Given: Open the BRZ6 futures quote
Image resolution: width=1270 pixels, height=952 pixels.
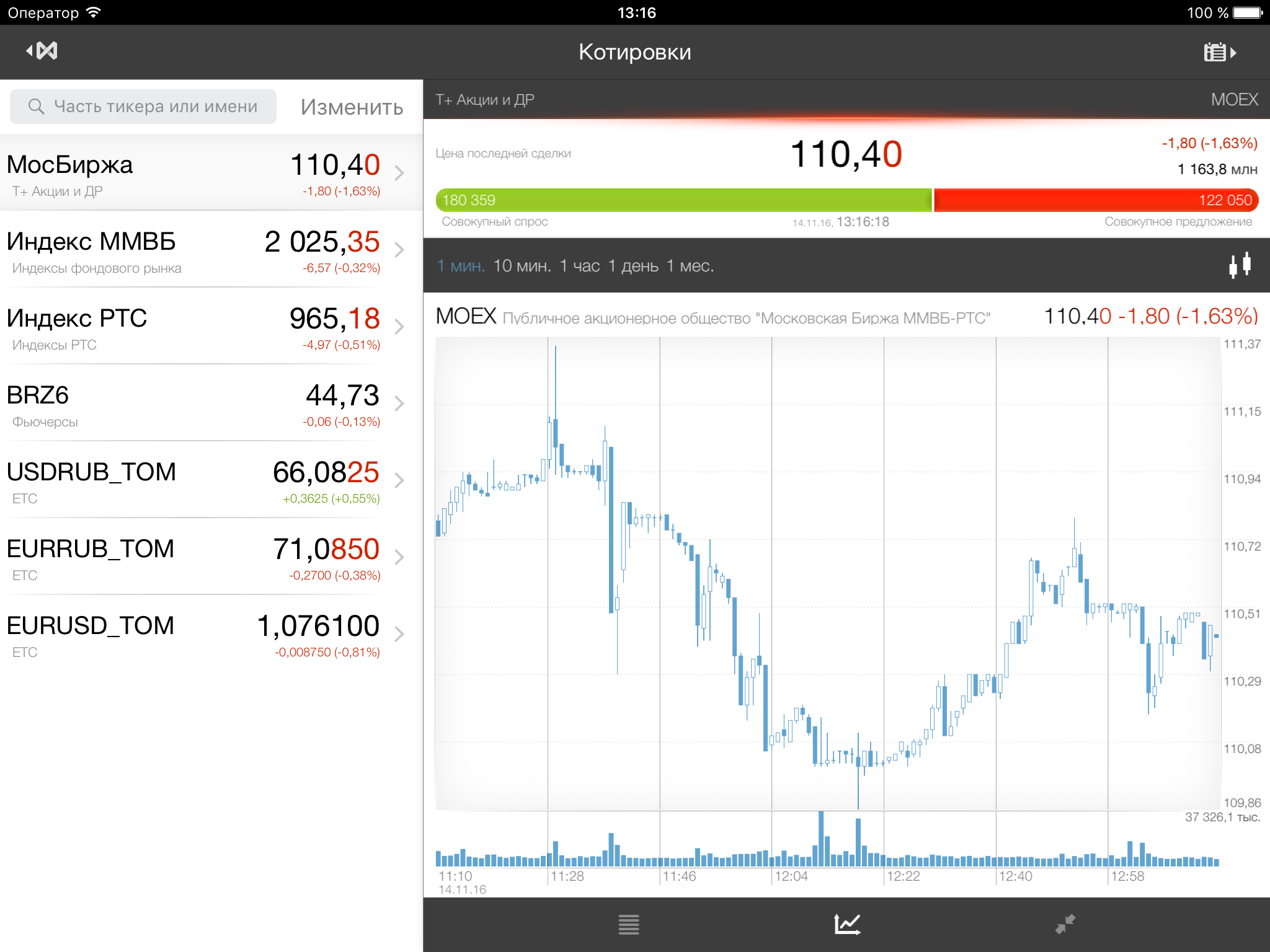Looking at the screenshot, I should (x=192, y=403).
